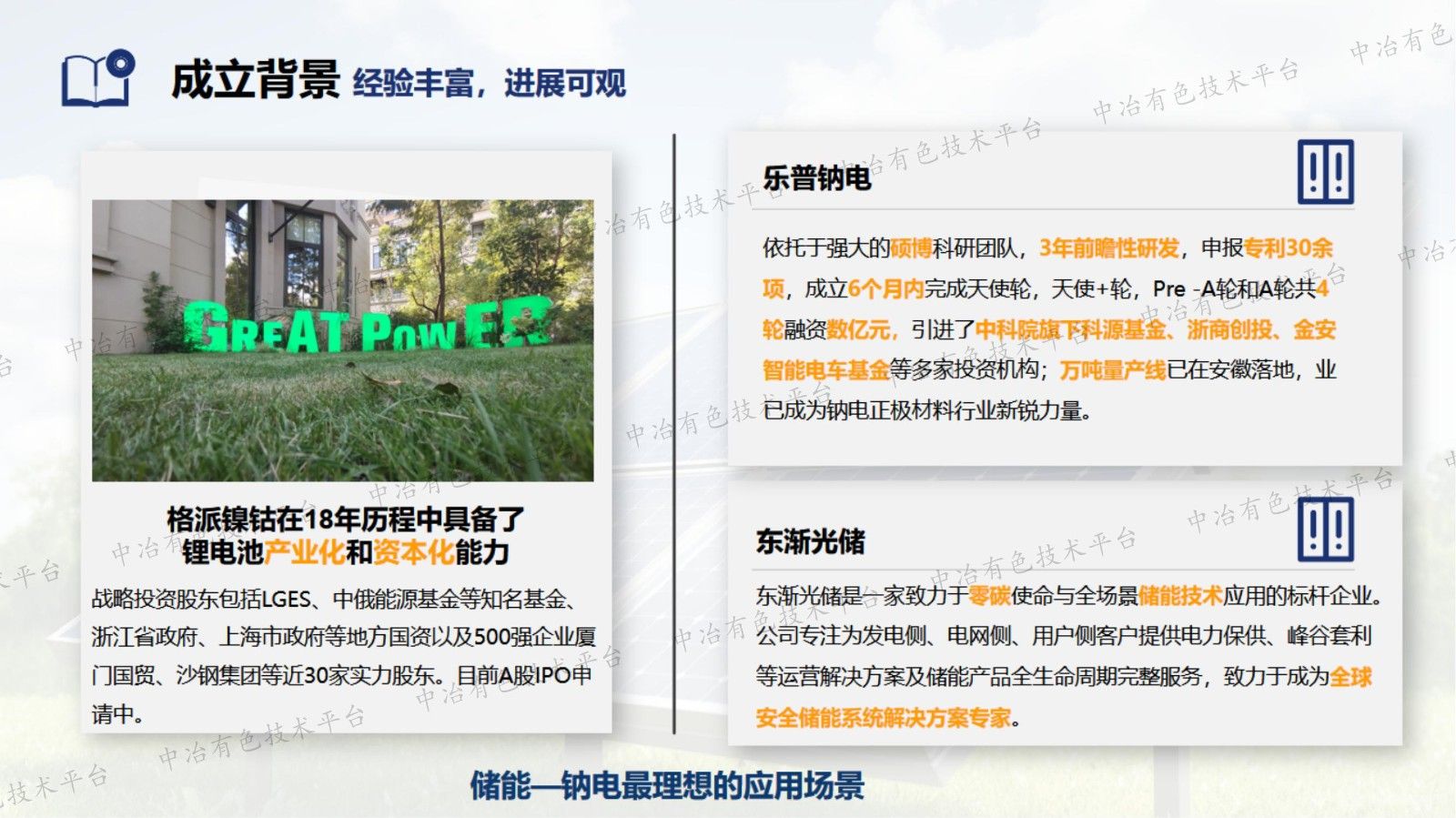Click the text 公司专注为发电侧、电网侧
The width and height of the screenshot is (1456, 818).
[x=885, y=635]
